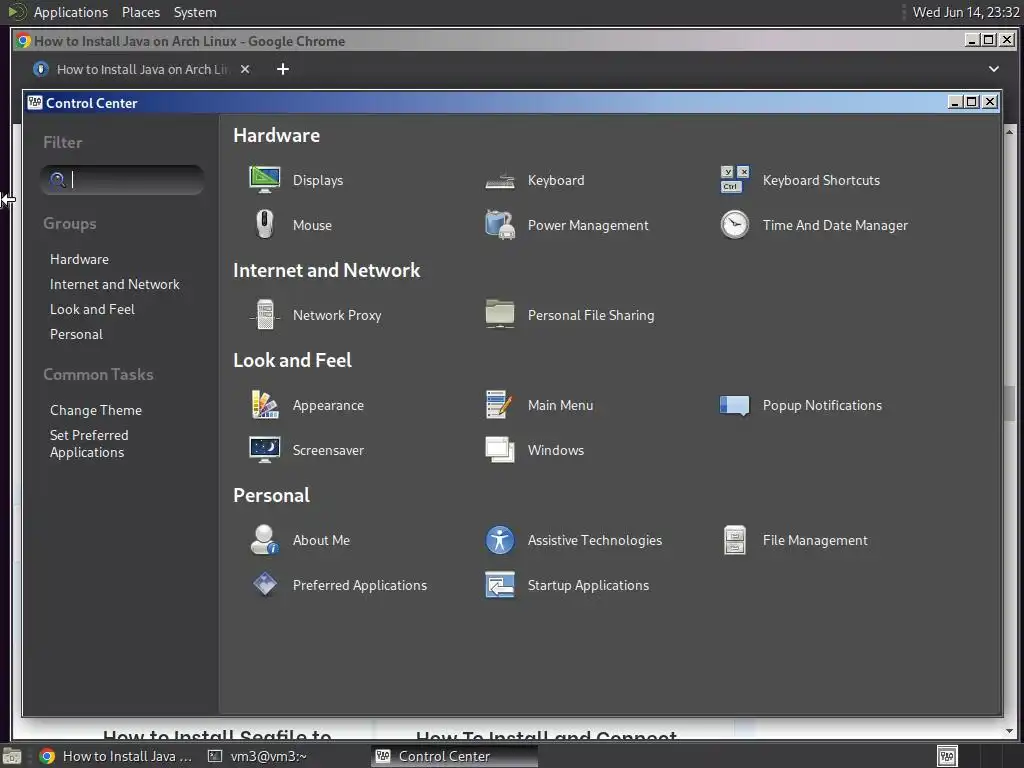The image size is (1024, 768).
Task: Open the Personal File Sharing icon
Action: (x=500, y=315)
